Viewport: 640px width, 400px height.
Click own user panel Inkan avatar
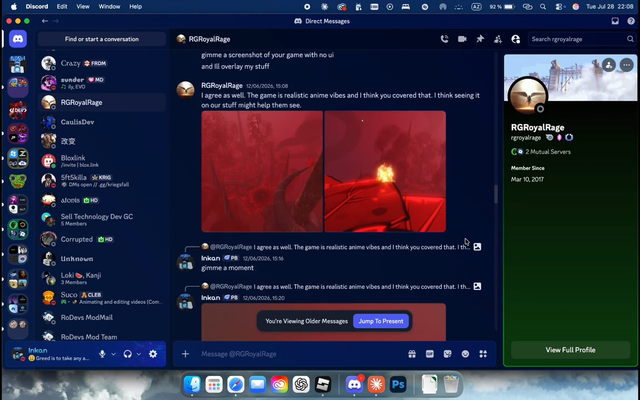click(18, 354)
